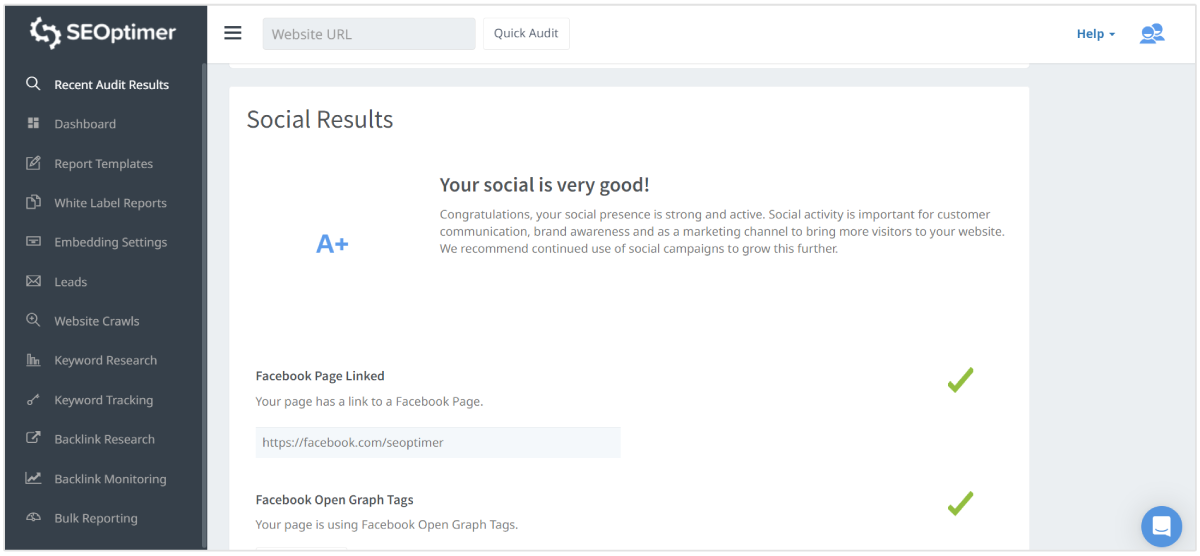
Task: Click the White Label Reports copy icon
Action: point(33,203)
